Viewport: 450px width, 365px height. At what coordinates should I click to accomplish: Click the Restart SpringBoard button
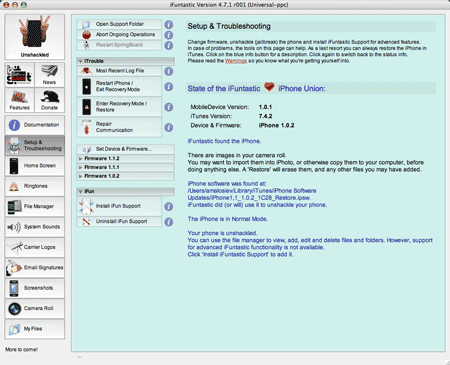[x=119, y=45]
